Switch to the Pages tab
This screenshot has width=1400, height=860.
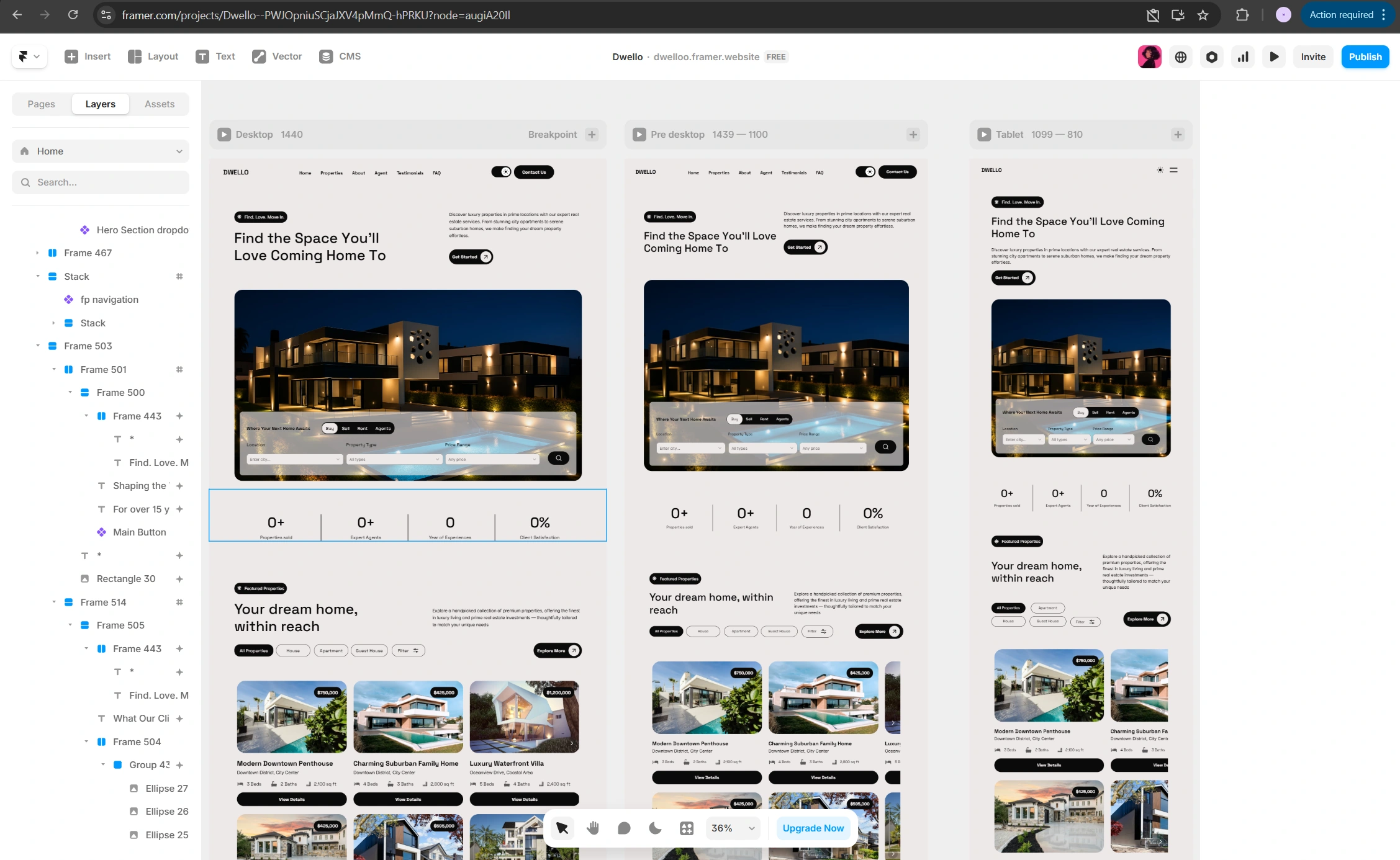(41, 104)
